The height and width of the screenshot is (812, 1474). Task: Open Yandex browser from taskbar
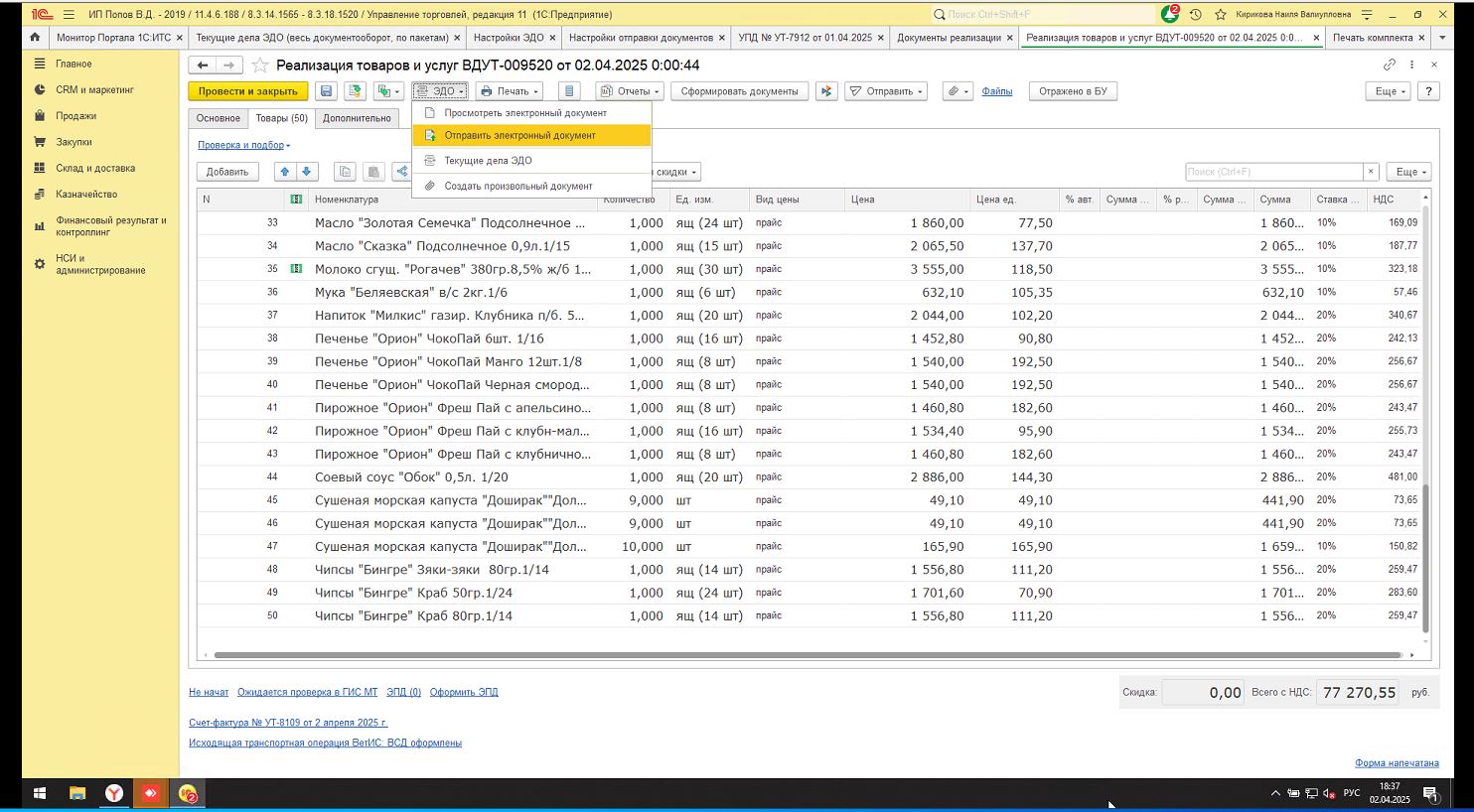pos(115,793)
